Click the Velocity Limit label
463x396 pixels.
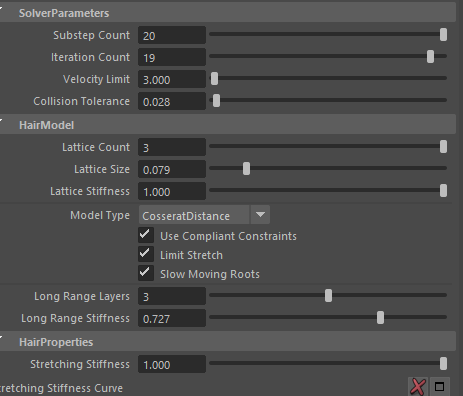pos(96,79)
